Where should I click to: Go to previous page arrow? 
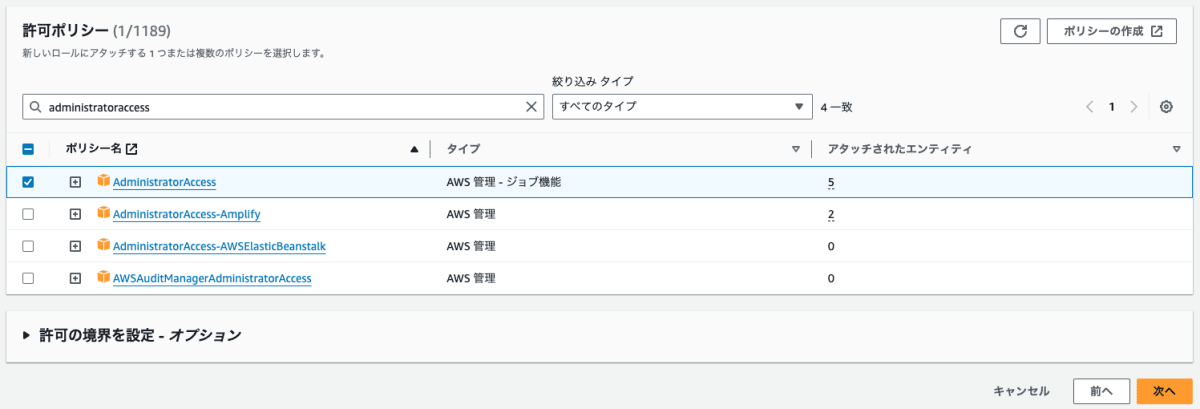pos(1089,106)
